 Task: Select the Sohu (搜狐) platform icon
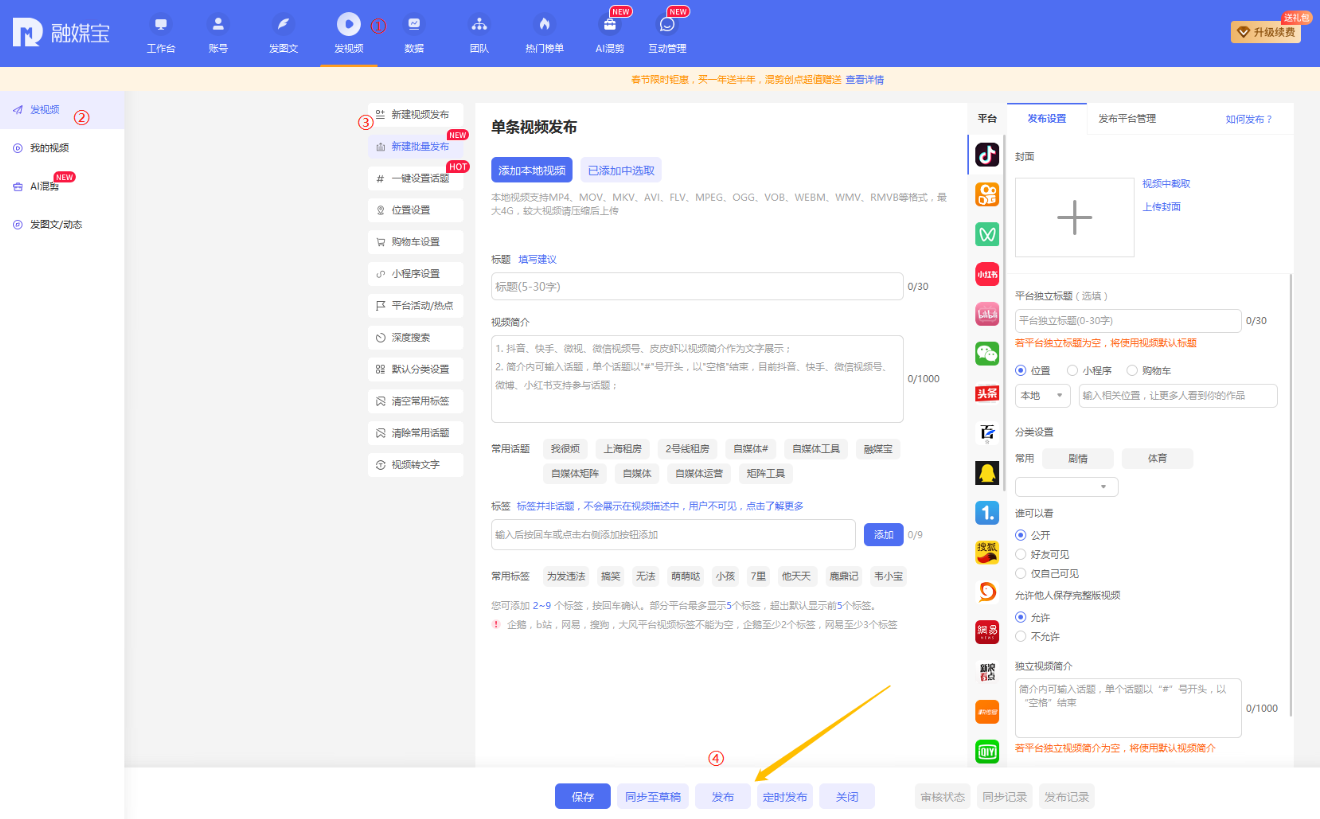pyautogui.click(x=987, y=552)
